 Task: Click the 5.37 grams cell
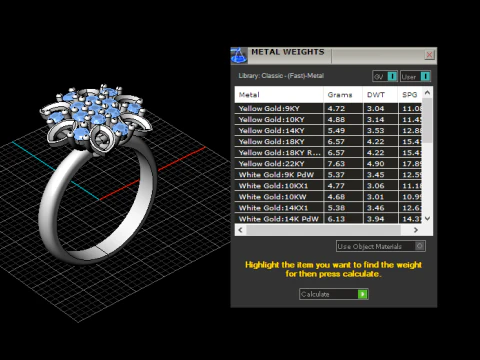click(343, 174)
